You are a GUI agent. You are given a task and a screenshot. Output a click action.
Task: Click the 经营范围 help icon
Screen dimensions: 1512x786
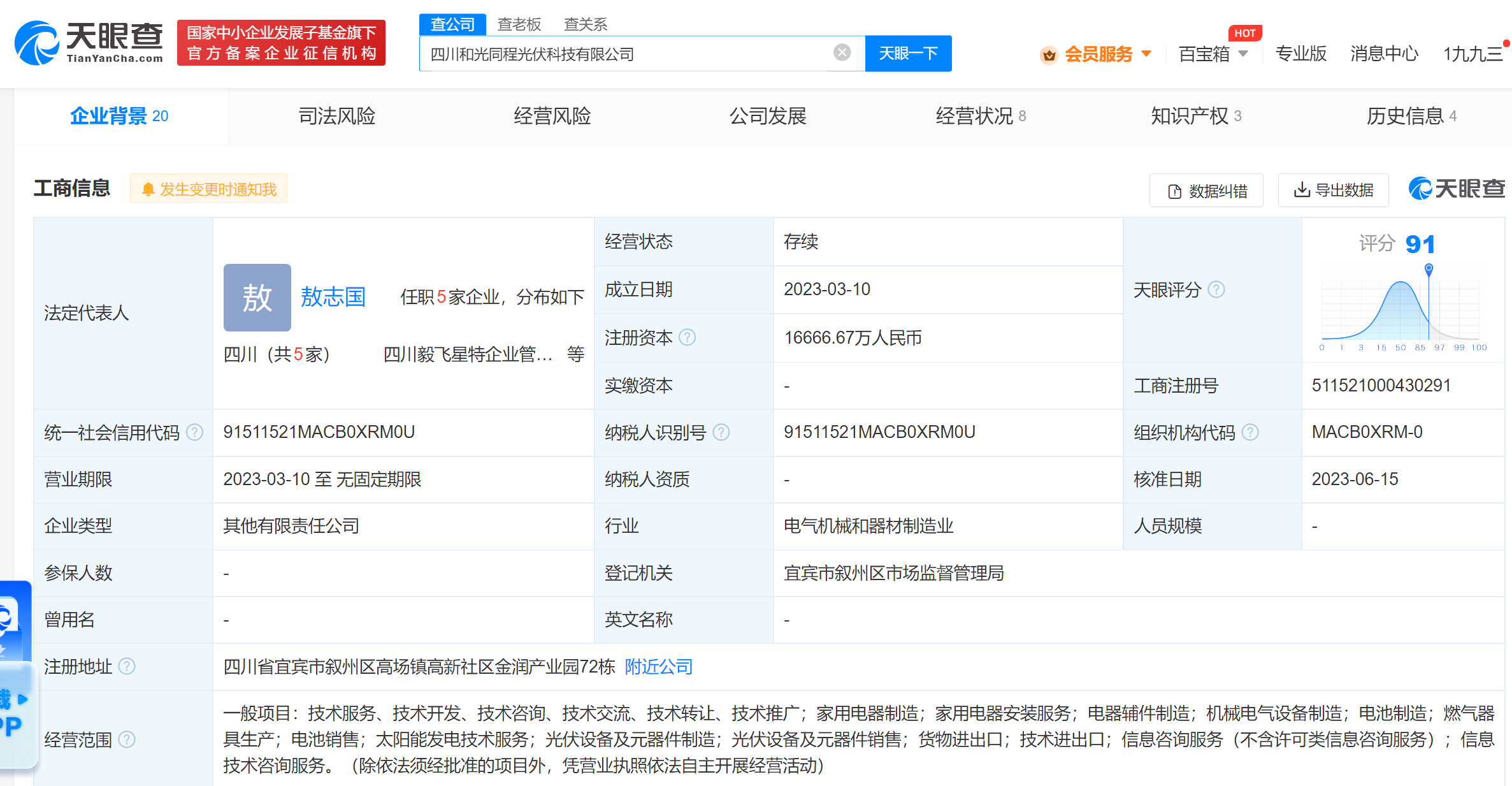(x=127, y=739)
